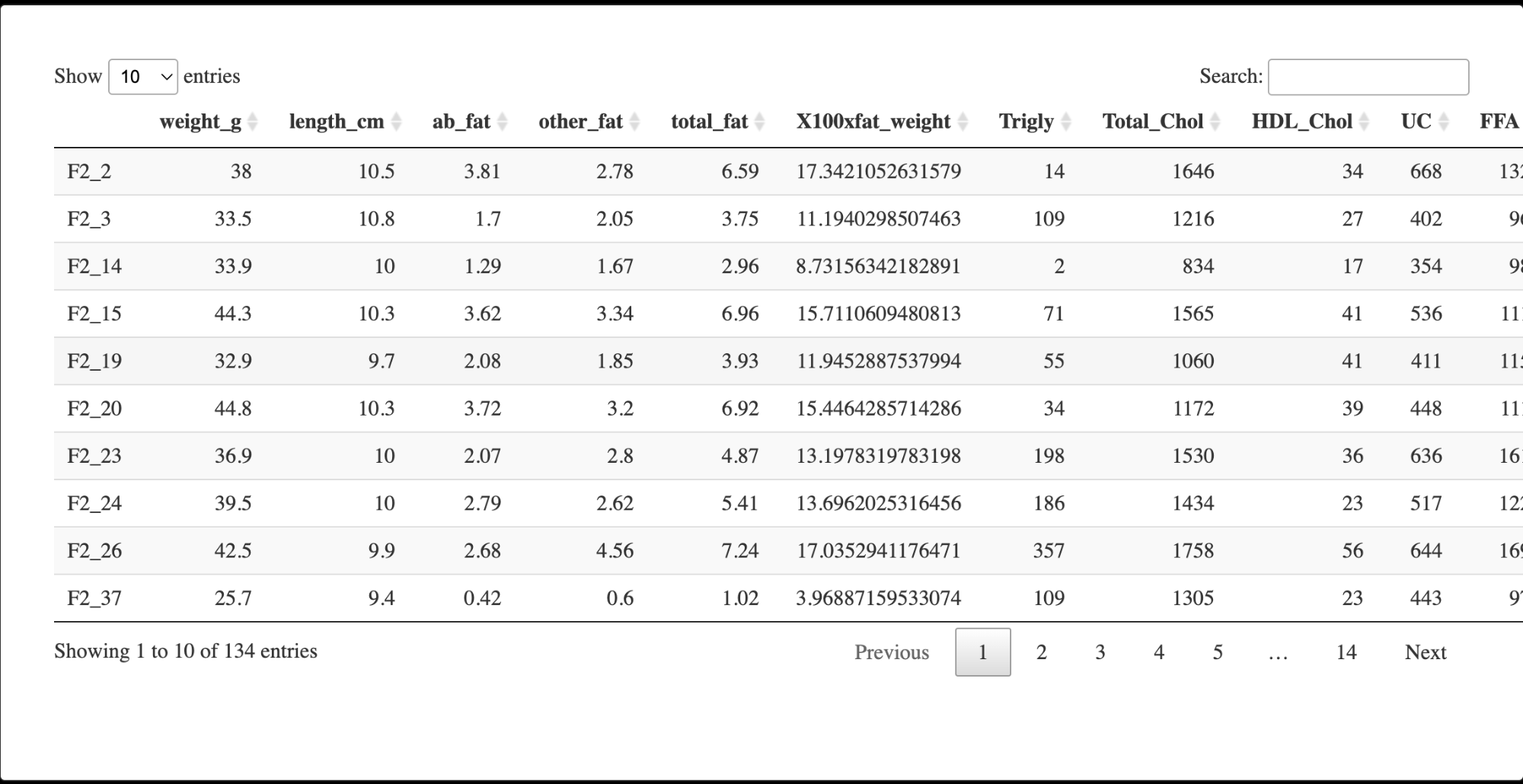Sort by HDL_Chol column arrows
1523x784 pixels.
pos(1365,122)
